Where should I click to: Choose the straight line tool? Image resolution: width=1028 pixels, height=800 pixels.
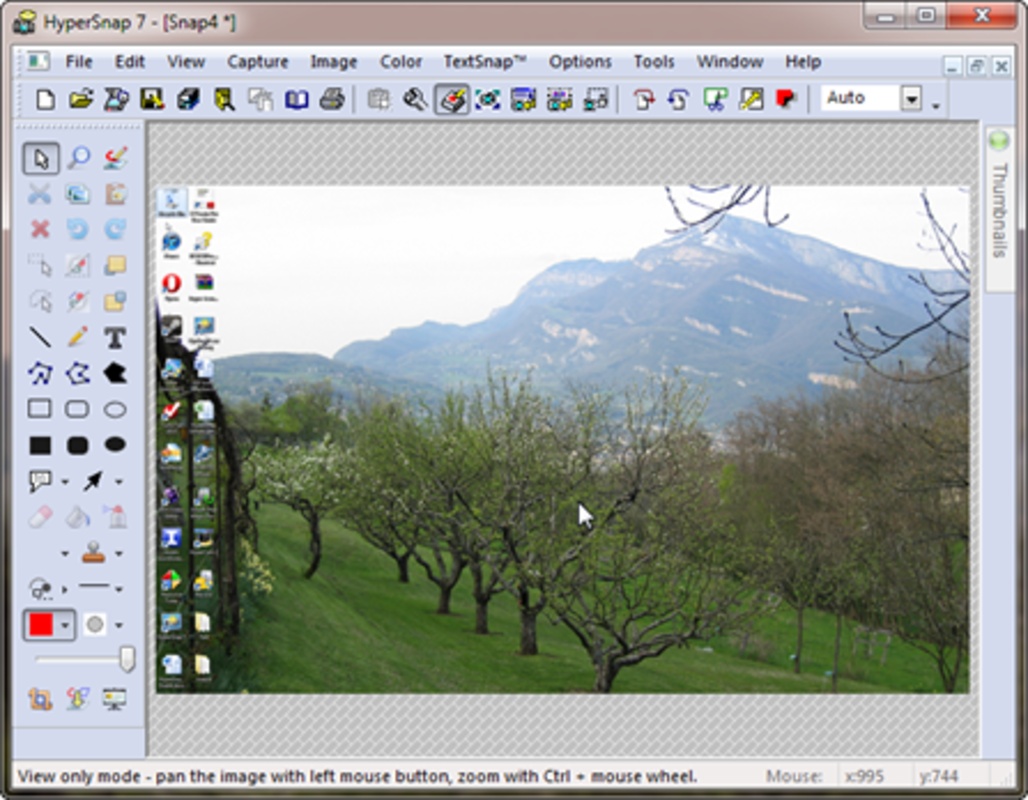pyautogui.click(x=40, y=338)
